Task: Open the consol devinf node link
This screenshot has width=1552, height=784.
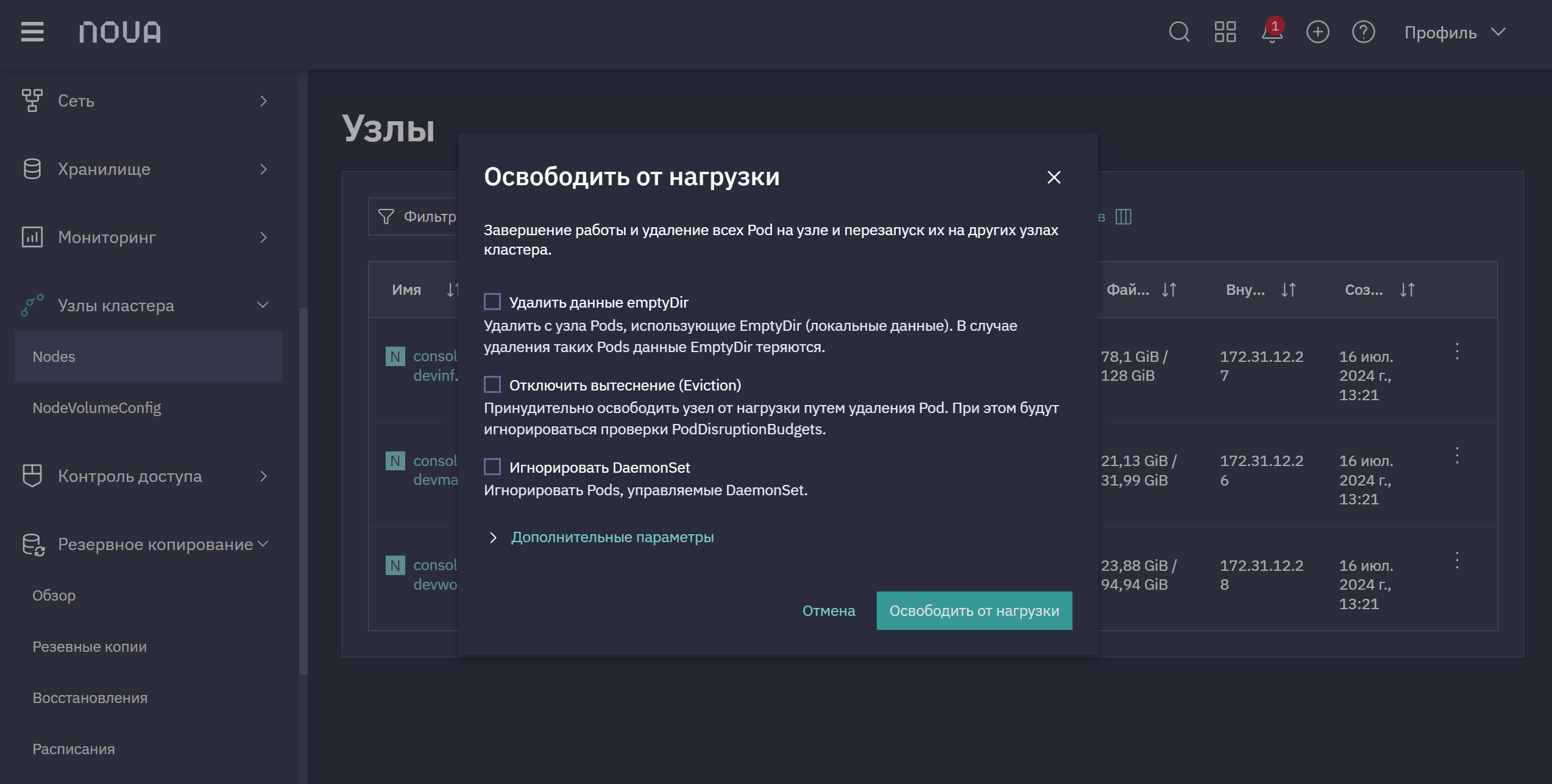Action: [x=436, y=366]
